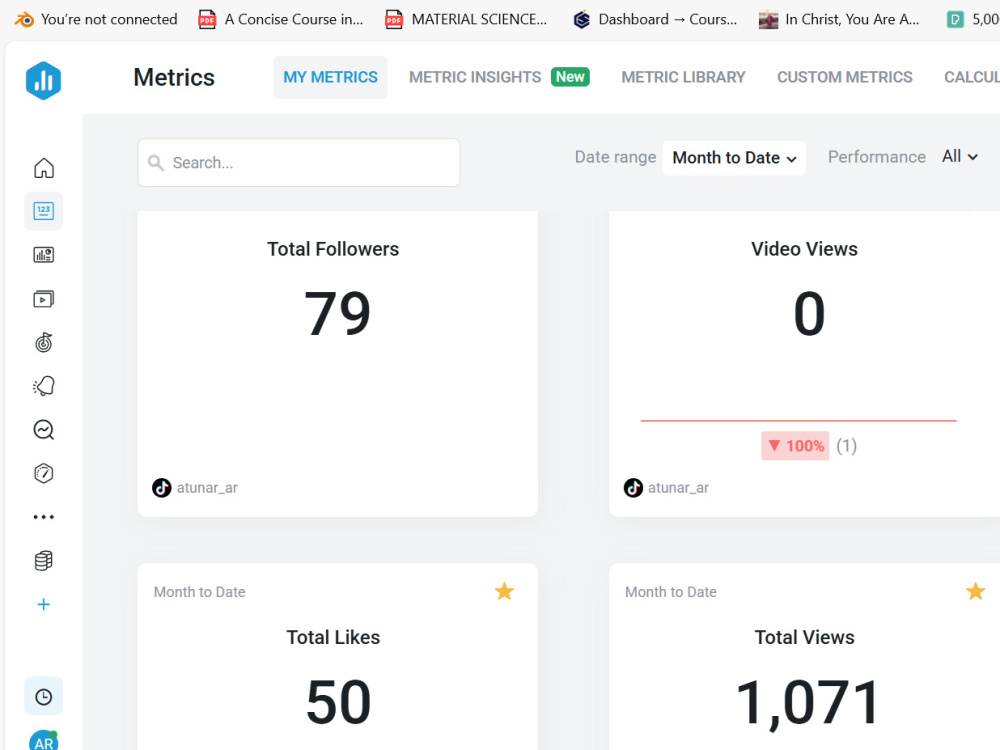Viewport: 1000px width, 750px height.
Task: Toggle the favorite star on Total Likes card
Action: coord(504,591)
